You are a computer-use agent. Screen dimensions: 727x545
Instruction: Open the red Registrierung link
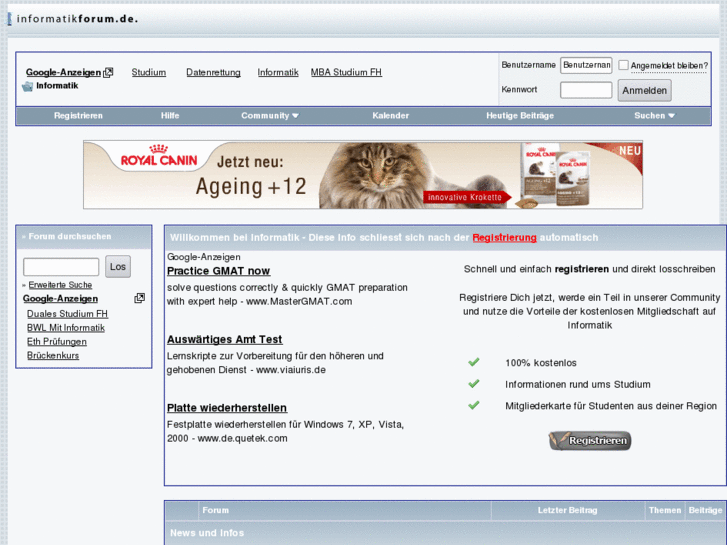[504, 237]
